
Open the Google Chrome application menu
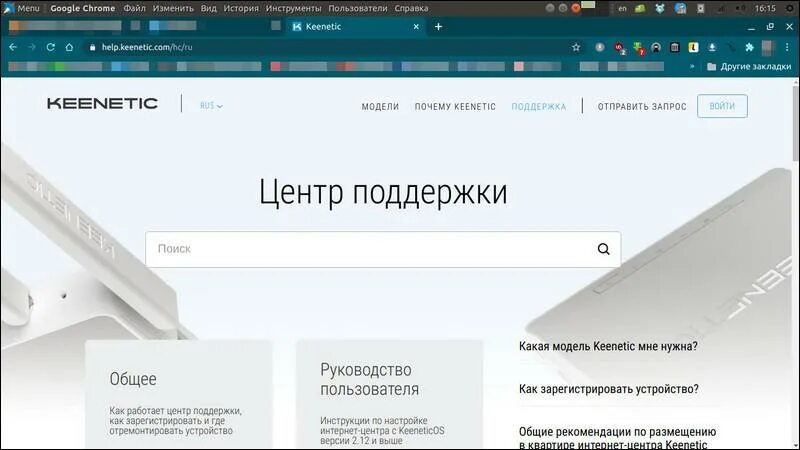[83, 8]
